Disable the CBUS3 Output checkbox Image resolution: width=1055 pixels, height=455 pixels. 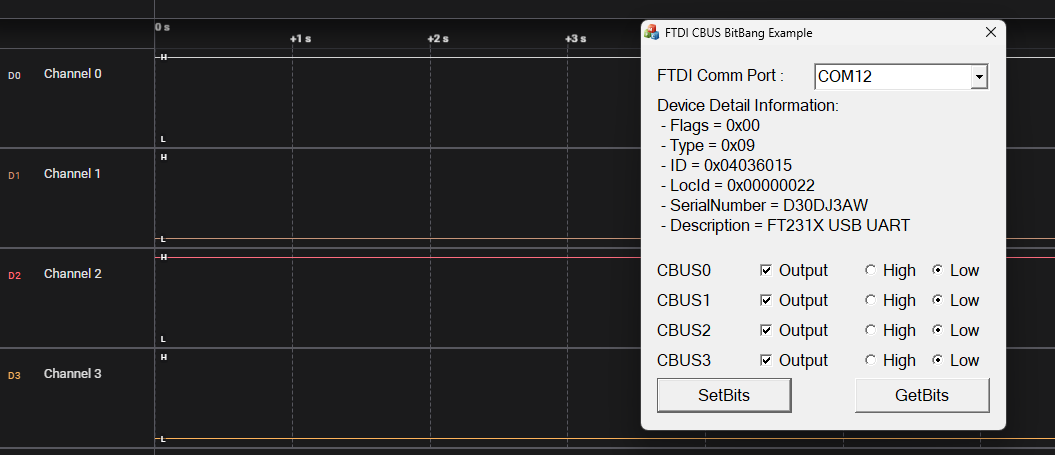point(766,360)
